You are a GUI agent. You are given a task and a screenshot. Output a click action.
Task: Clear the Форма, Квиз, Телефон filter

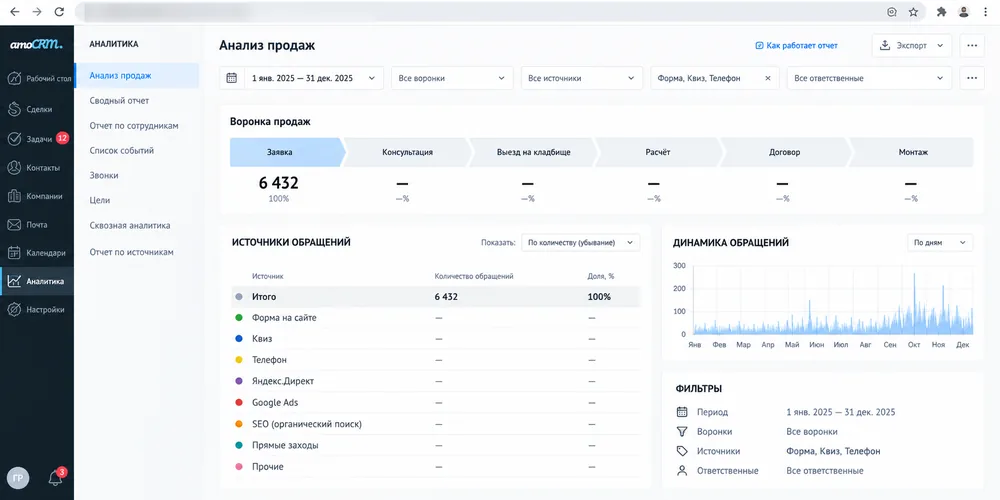click(768, 78)
